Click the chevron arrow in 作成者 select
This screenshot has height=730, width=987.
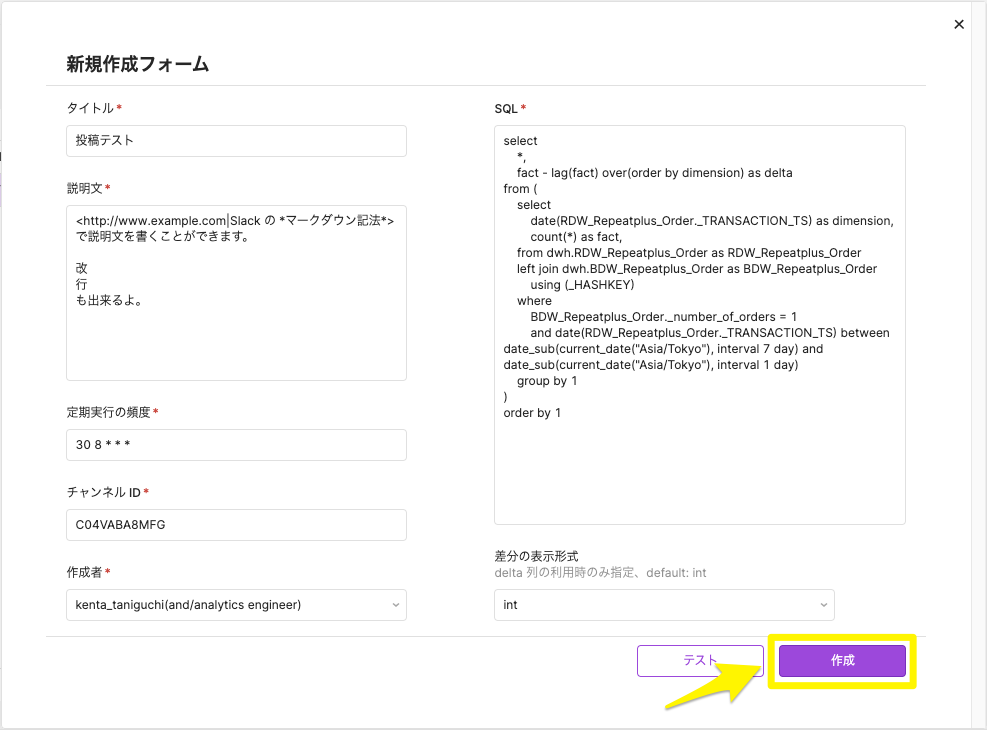click(x=396, y=605)
